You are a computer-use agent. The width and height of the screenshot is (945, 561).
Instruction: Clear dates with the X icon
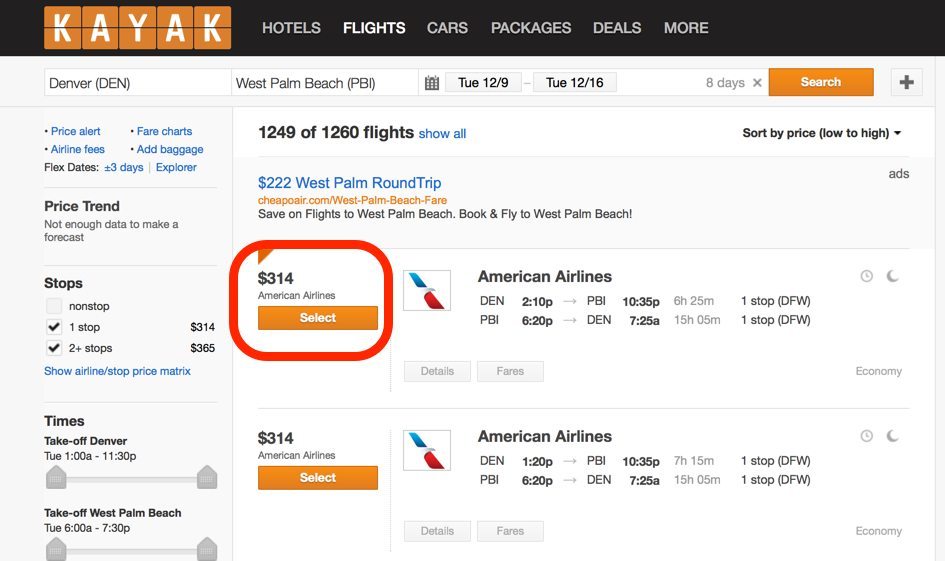758,83
